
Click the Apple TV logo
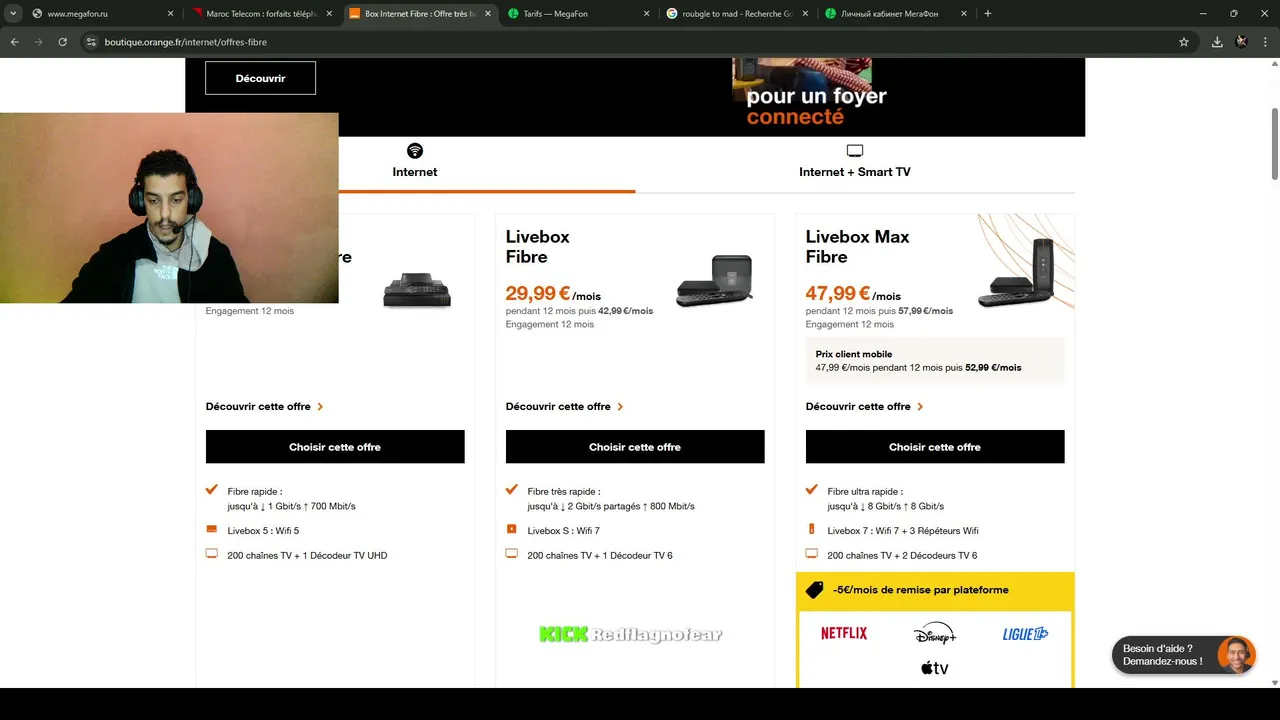(935, 668)
